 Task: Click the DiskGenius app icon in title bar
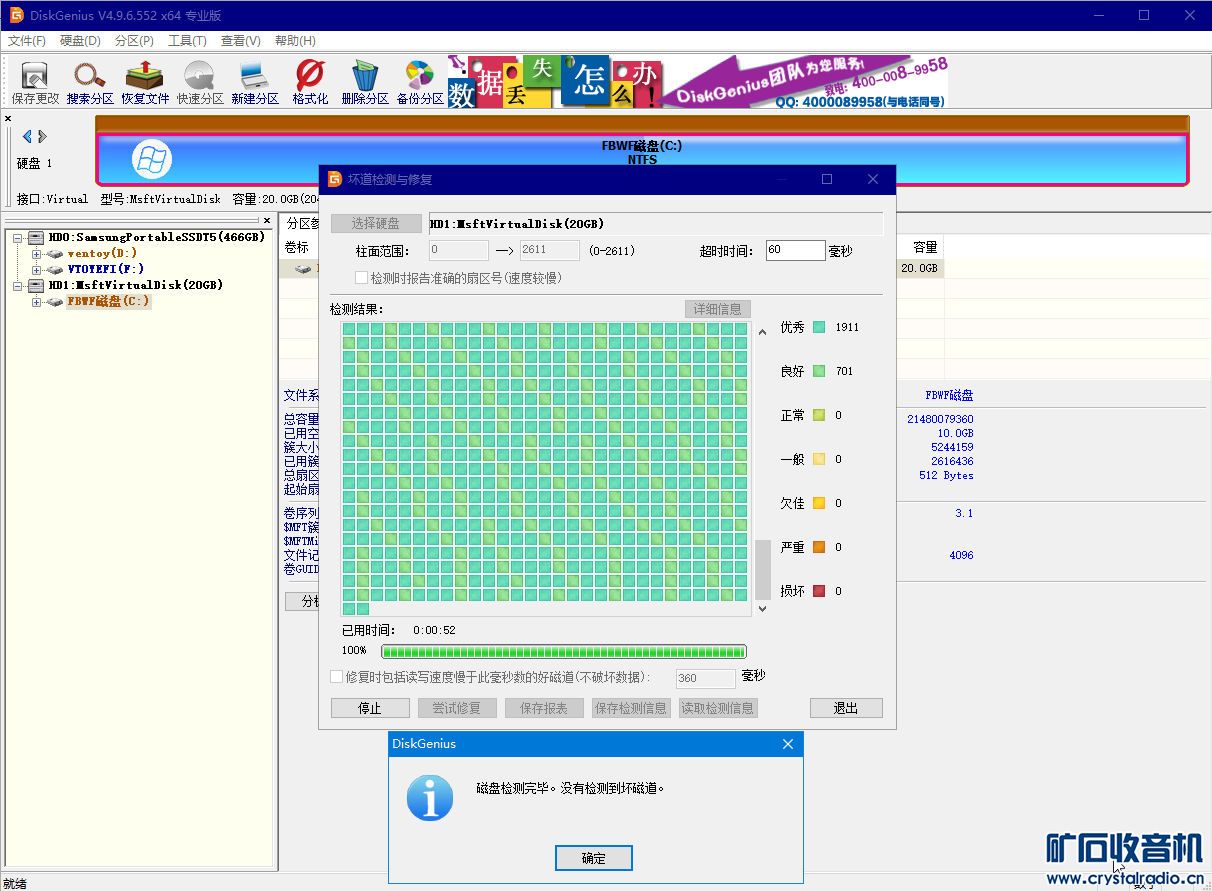pyautogui.click(x=17, y=15)
